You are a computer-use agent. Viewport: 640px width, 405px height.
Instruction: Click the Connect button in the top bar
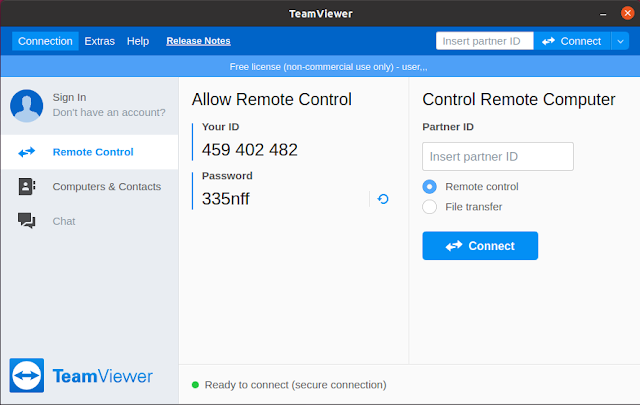pos(572,41)
